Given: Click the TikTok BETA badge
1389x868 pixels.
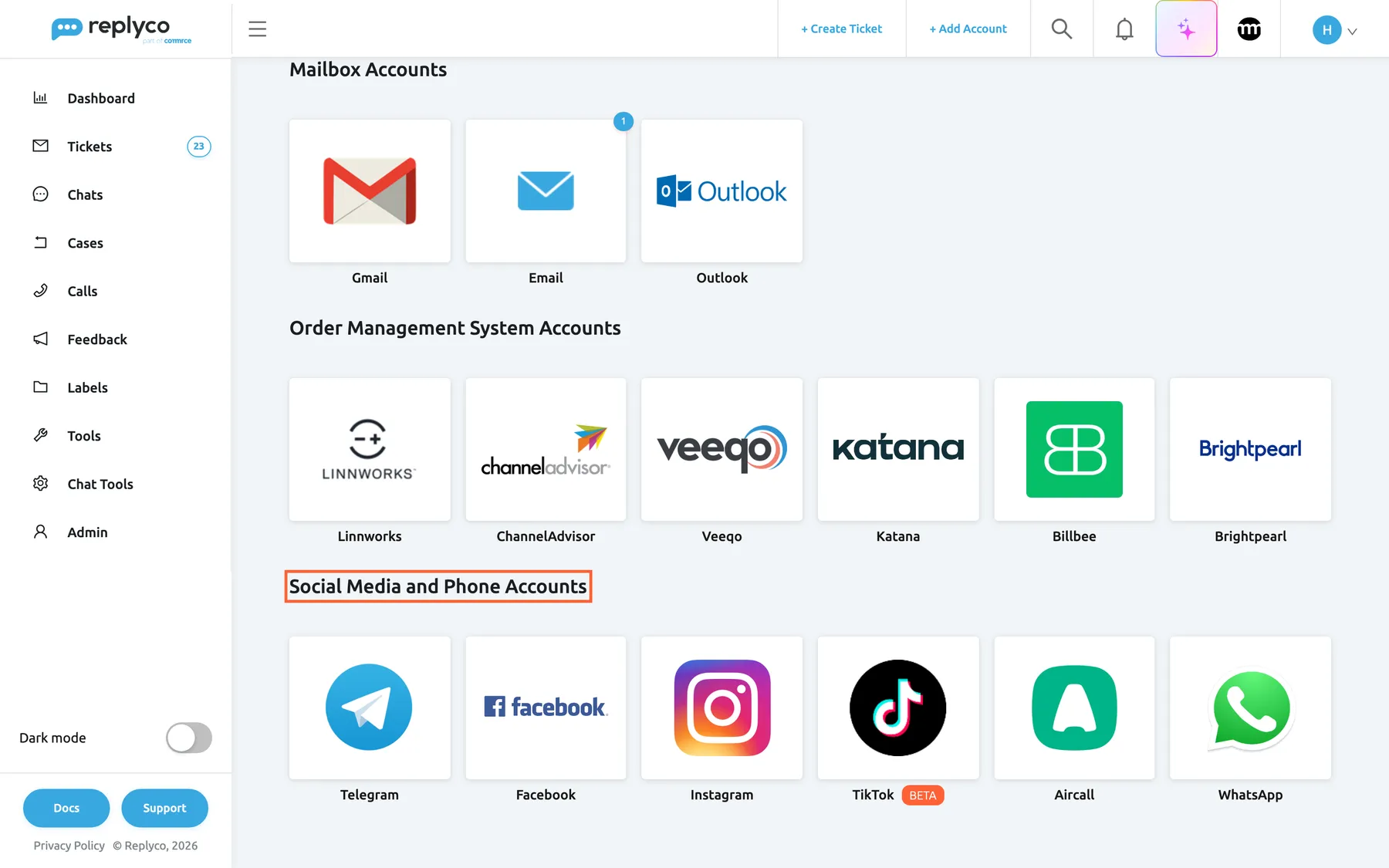Looking at the screenshot, I should [x=922, y=795].
